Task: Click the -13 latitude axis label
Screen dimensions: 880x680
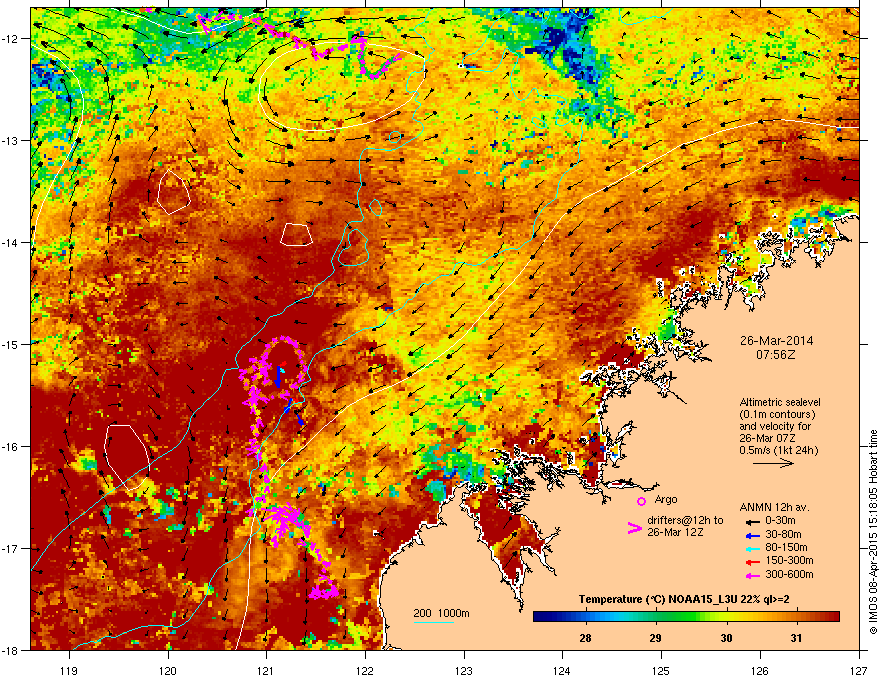Action: pyautogui.click(x=11, y=140)
